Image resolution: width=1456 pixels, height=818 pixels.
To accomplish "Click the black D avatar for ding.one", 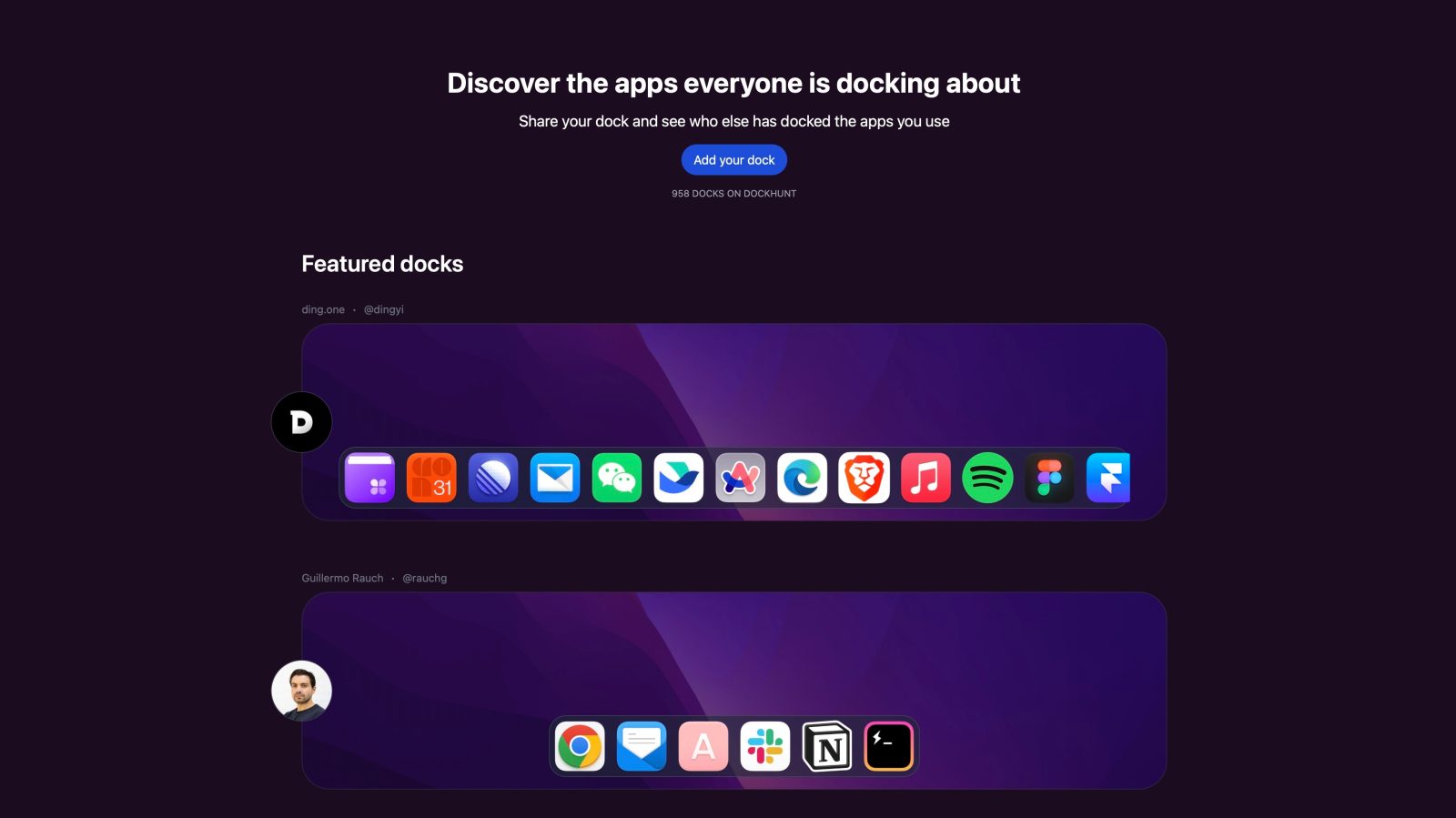I will click(301, 422).
